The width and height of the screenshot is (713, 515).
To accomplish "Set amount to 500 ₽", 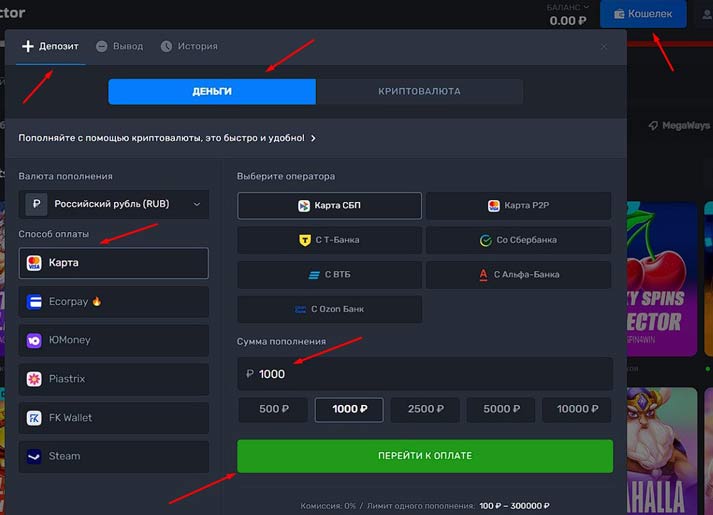I will [273, 409].
